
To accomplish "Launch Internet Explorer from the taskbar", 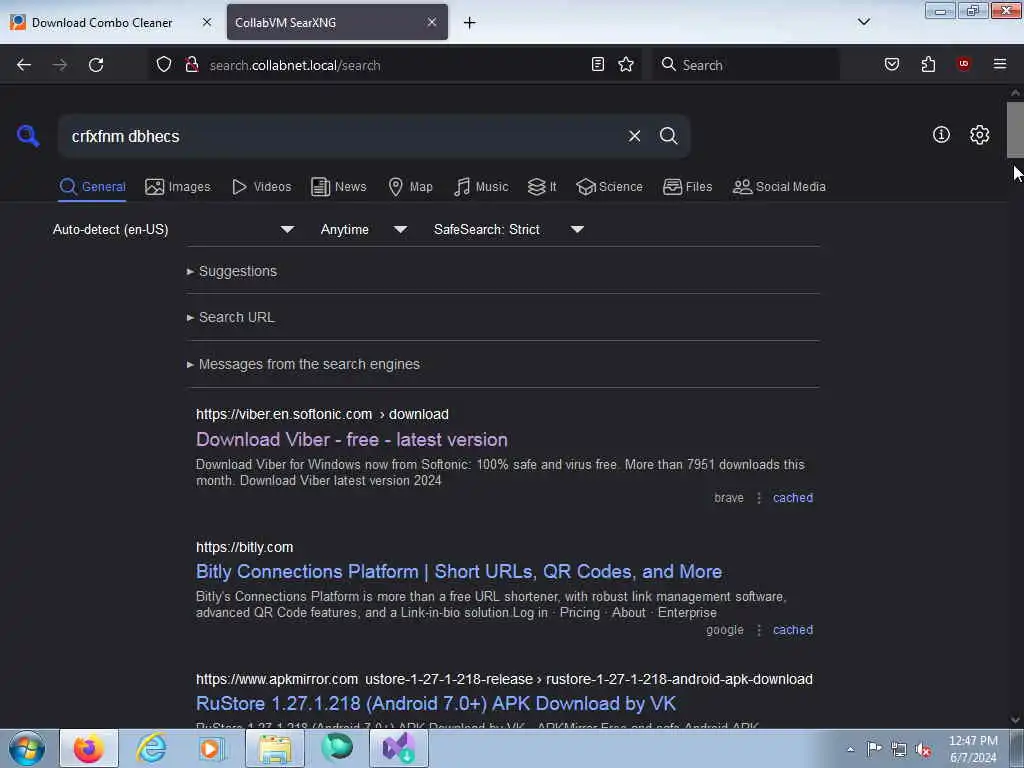I will (x=152, y=748).
